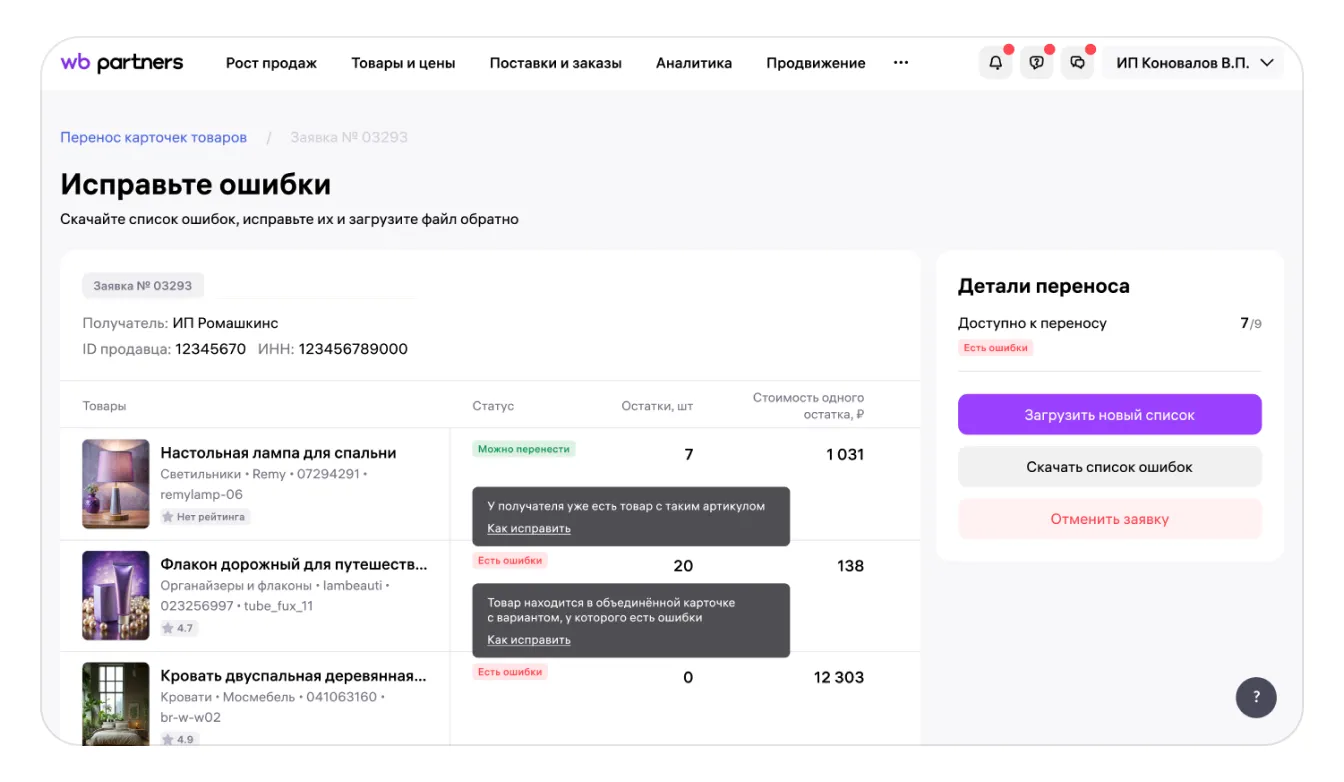Click the table lamp product thumbnail
1344x782 pixels.
click(116, 484)
